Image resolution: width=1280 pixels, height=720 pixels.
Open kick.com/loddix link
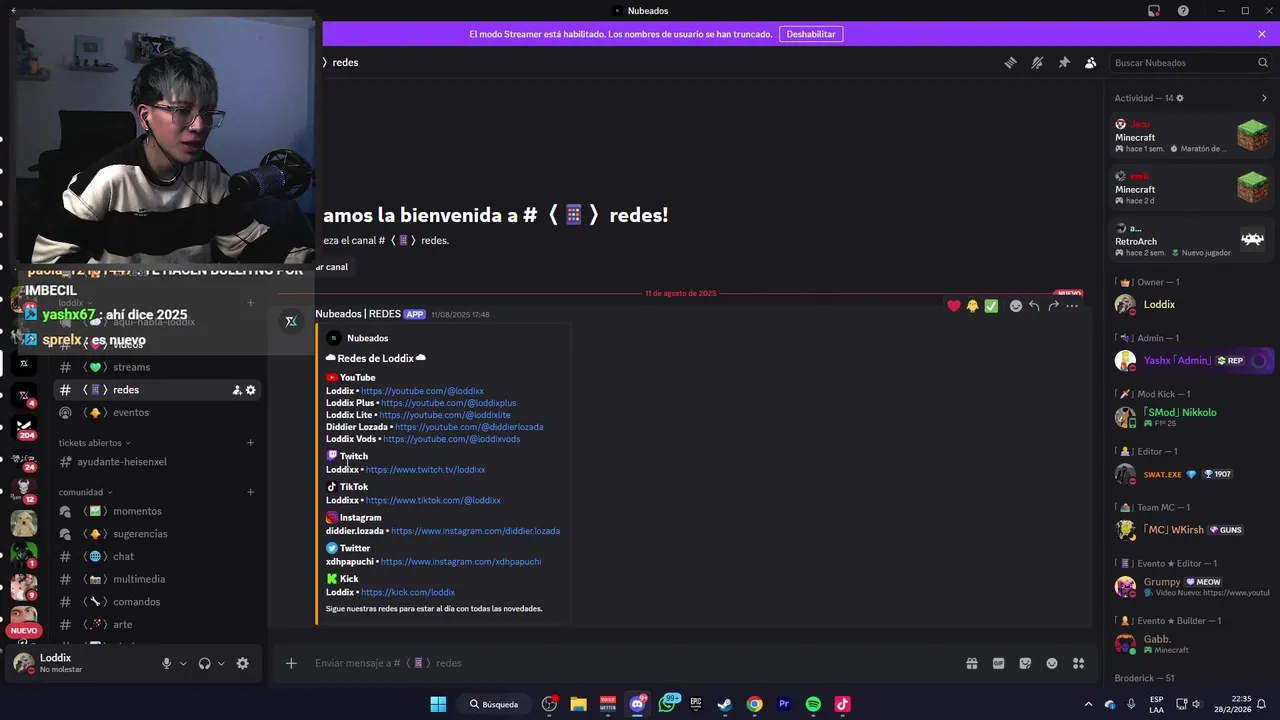[407, 593]
